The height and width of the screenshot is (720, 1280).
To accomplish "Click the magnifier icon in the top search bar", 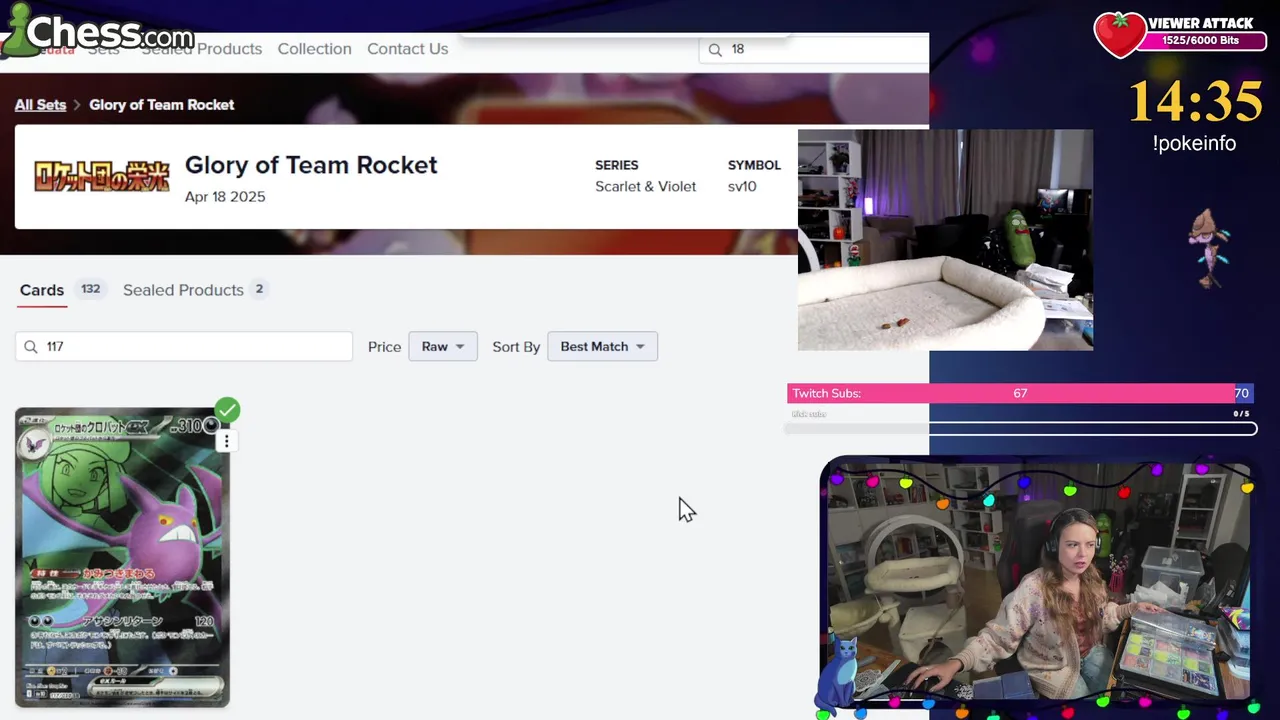I will [715, 49].
